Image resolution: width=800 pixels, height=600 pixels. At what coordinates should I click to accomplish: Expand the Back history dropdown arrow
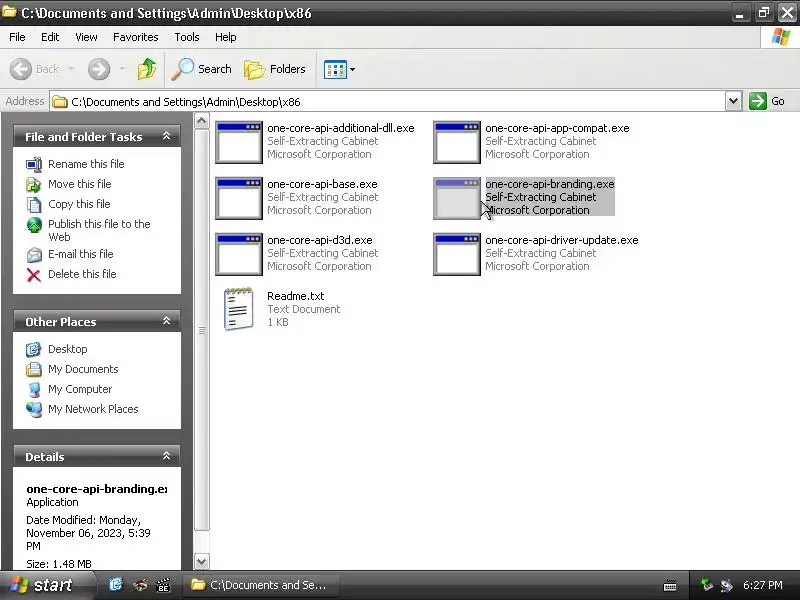point(71,69)
